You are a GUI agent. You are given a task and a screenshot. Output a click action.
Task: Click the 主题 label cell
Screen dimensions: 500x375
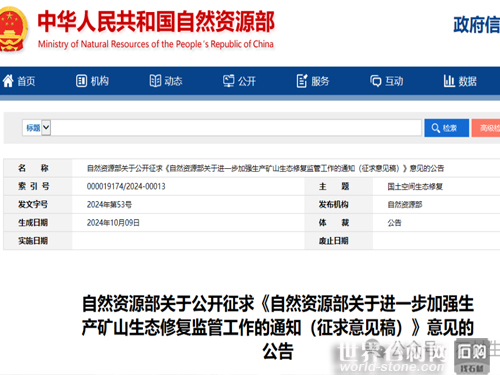(338, 186)
